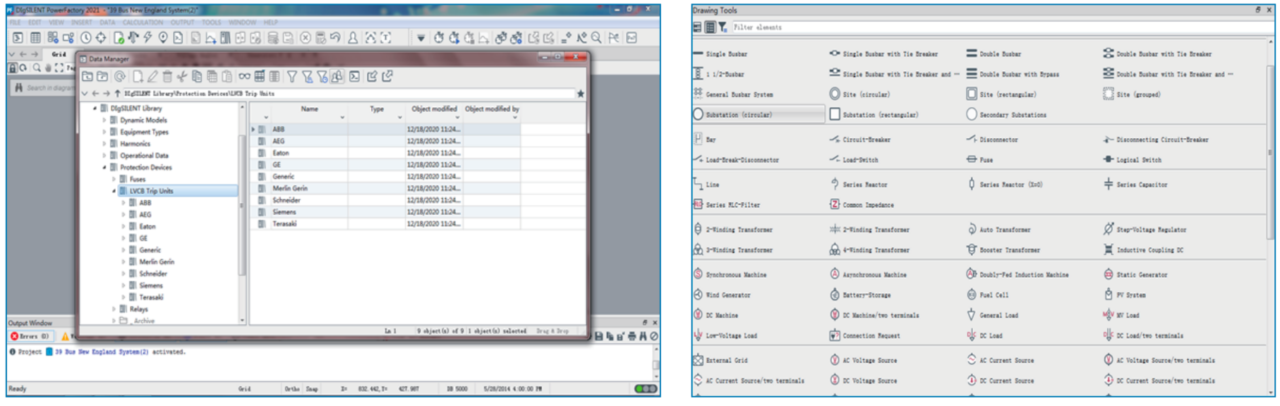Click the favorites star in Data Manager
The width and height of the screenshot is (1280, 406).
point(581,93)
